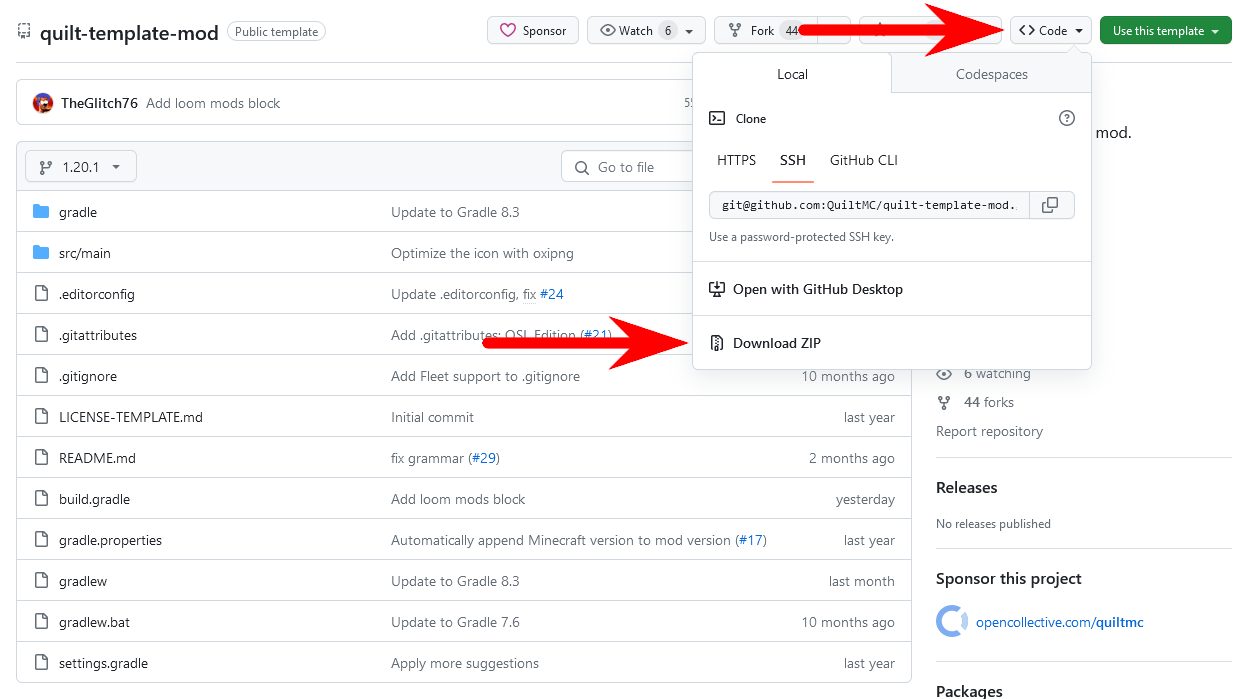Click the template repository icon beside repo name
The width and height of the screenshot is (1248, 699).
click(x=23, y=30)
